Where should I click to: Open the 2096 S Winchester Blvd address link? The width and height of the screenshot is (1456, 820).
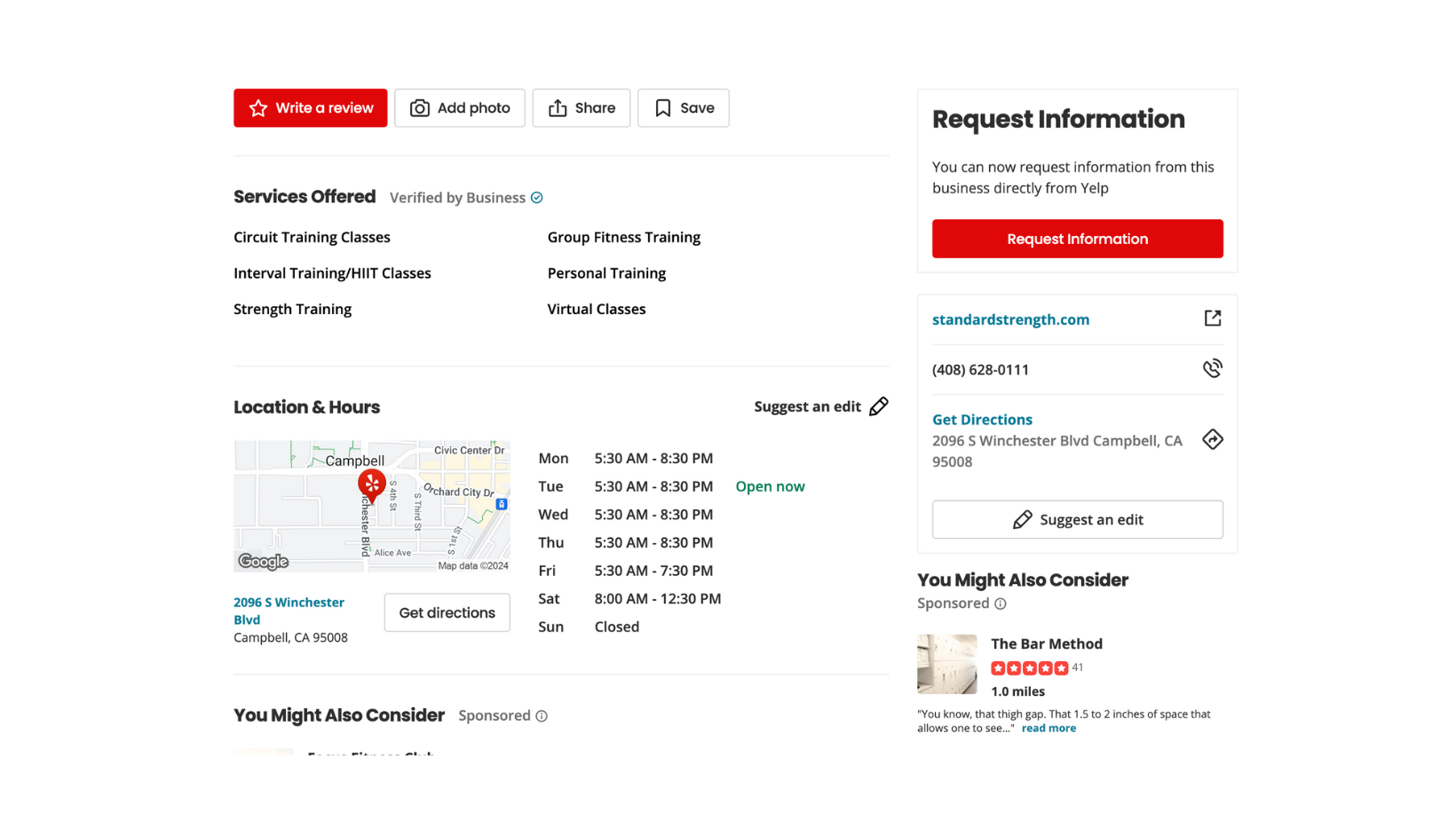click(289, 611)
